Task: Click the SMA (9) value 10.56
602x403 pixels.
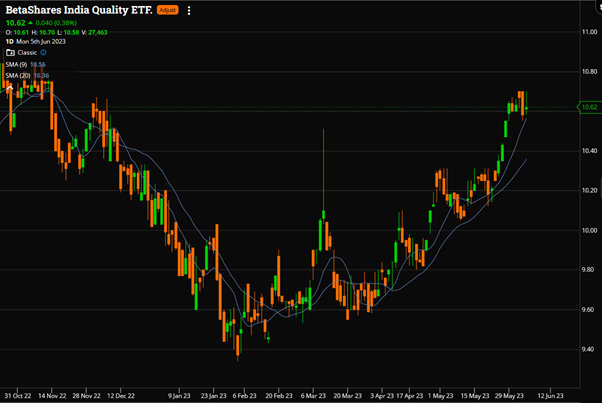Action: click(x=38, y=64)
